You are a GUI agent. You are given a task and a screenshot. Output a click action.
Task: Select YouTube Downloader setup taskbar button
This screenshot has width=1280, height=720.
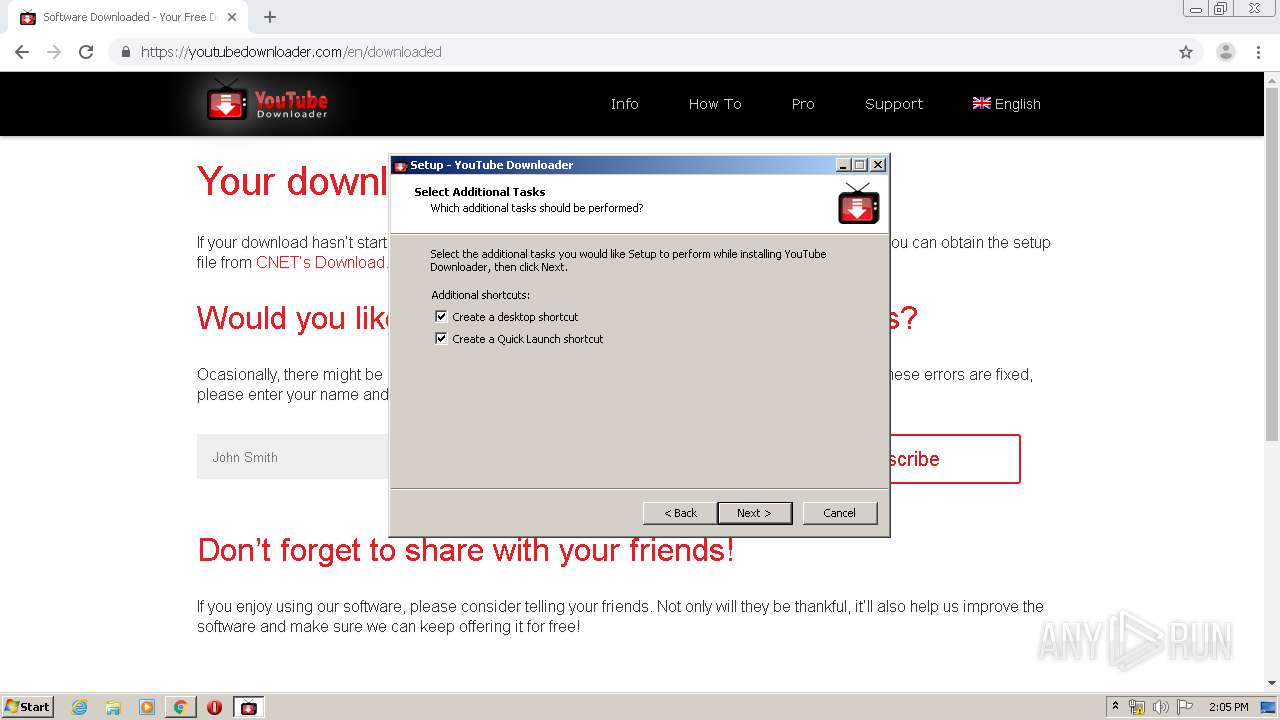click(249, 707)
